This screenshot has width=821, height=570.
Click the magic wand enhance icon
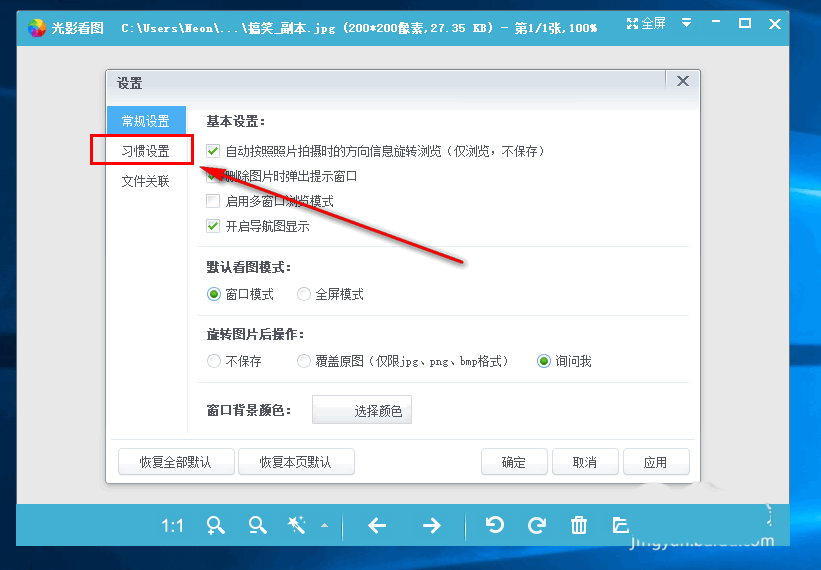click(x=297, y=525)
